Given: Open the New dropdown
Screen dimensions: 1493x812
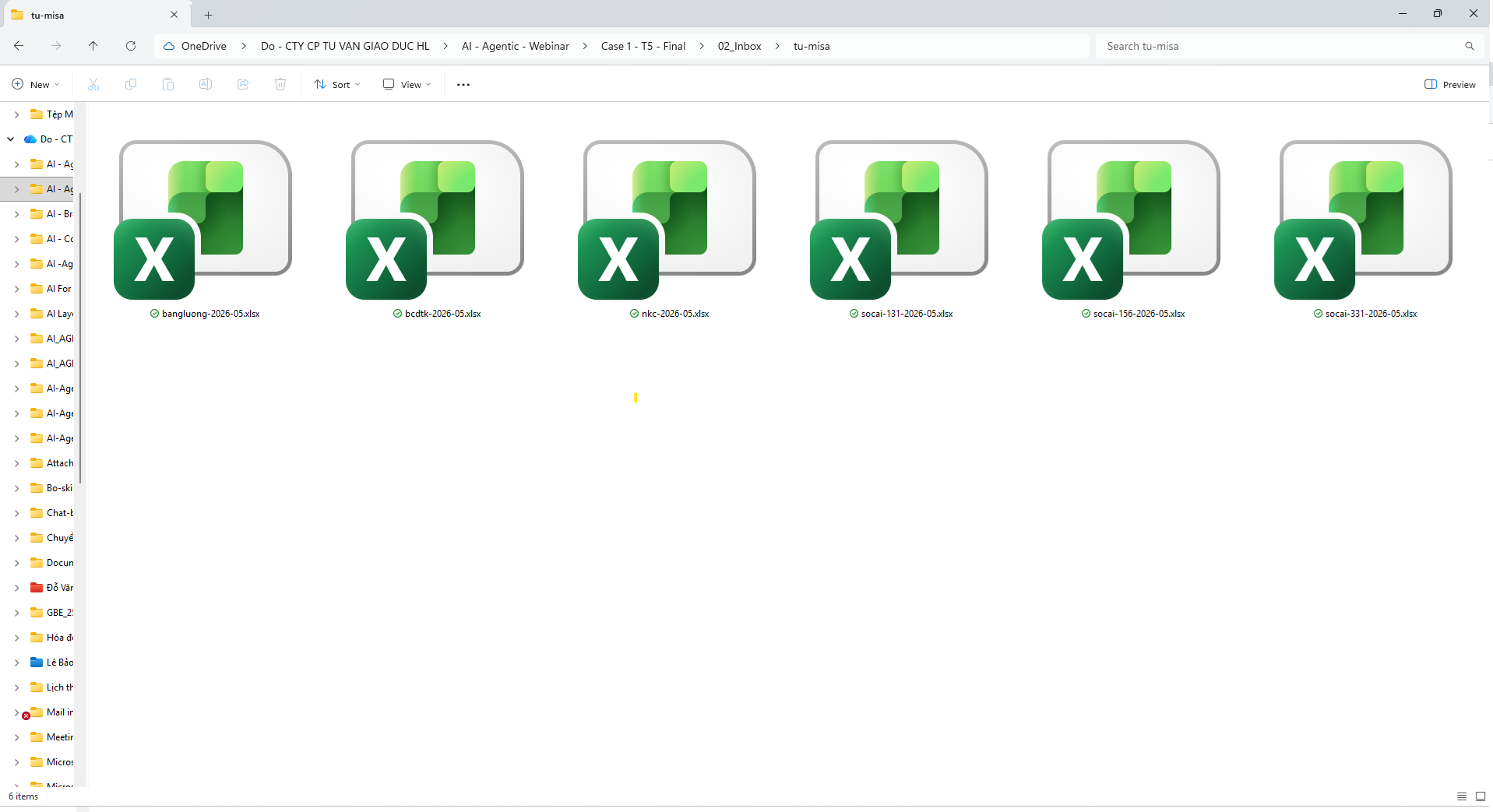Looking at the screenshot, I should (x=35, y=84).
